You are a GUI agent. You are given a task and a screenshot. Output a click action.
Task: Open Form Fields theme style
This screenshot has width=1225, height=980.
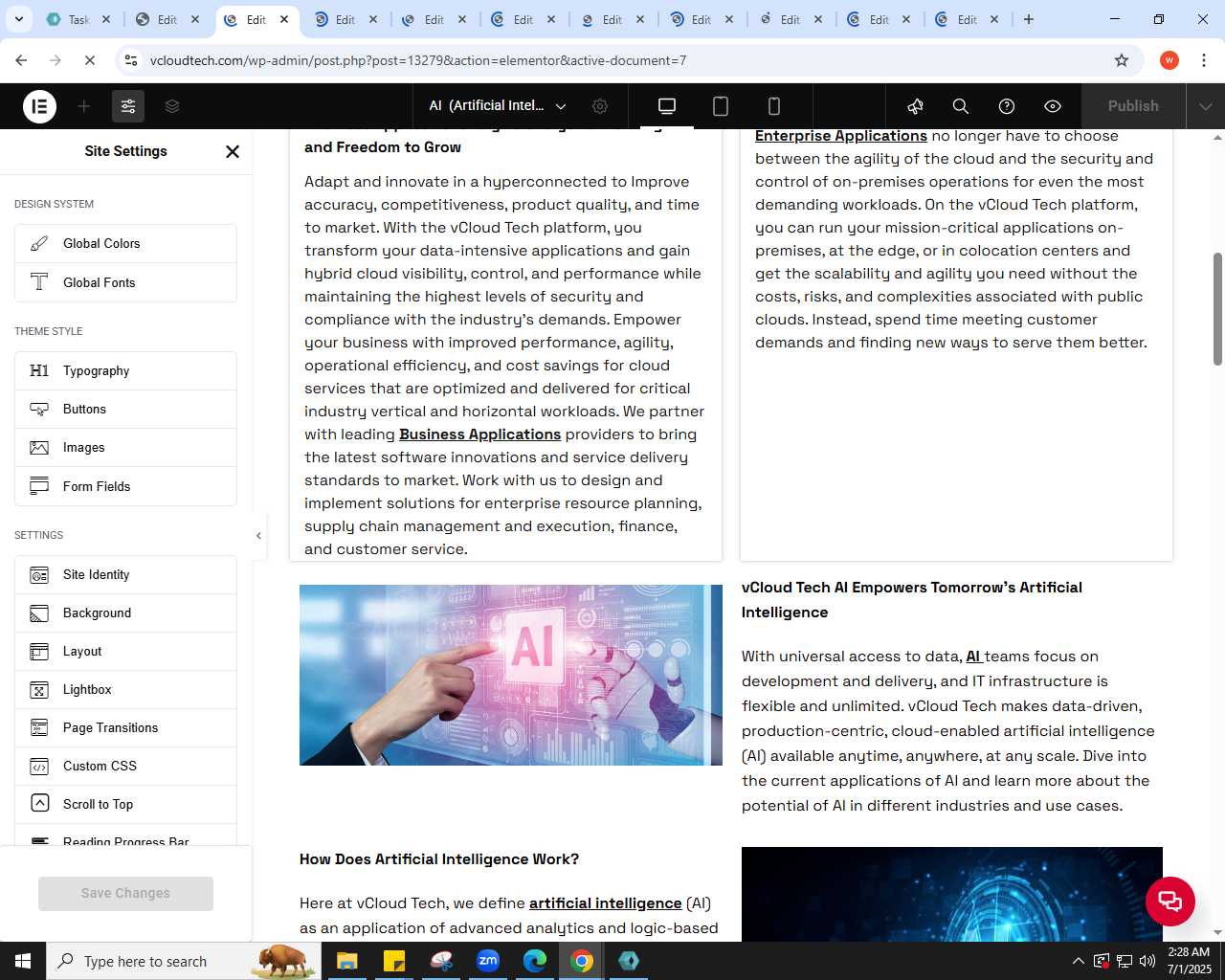(x=125, y=486)
